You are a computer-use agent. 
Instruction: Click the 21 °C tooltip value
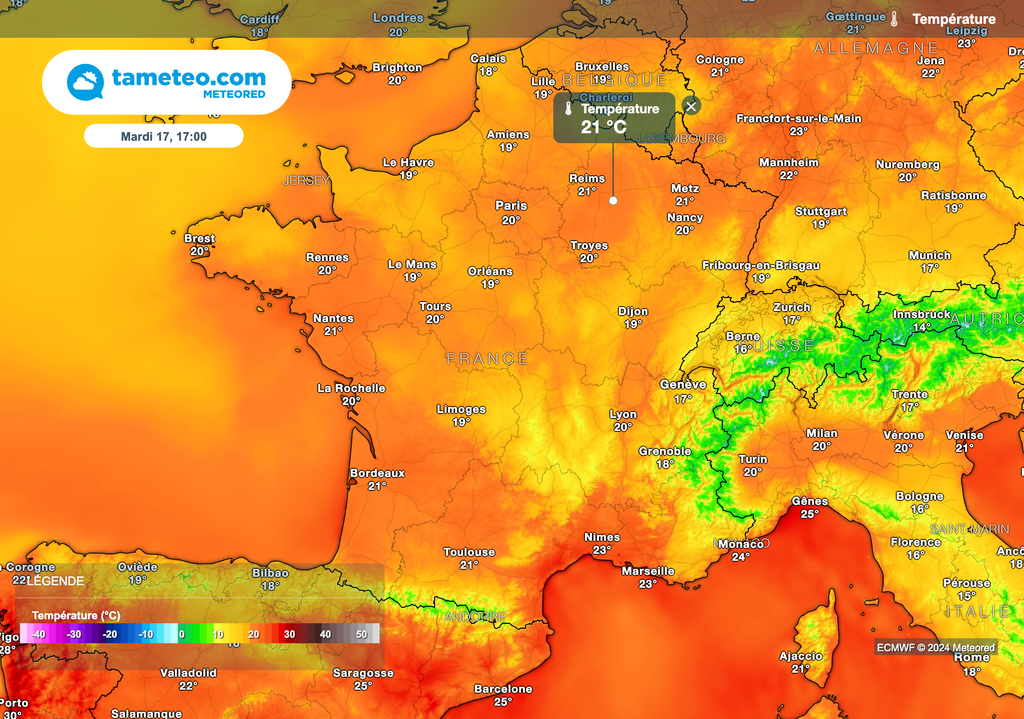click(604, 127)
